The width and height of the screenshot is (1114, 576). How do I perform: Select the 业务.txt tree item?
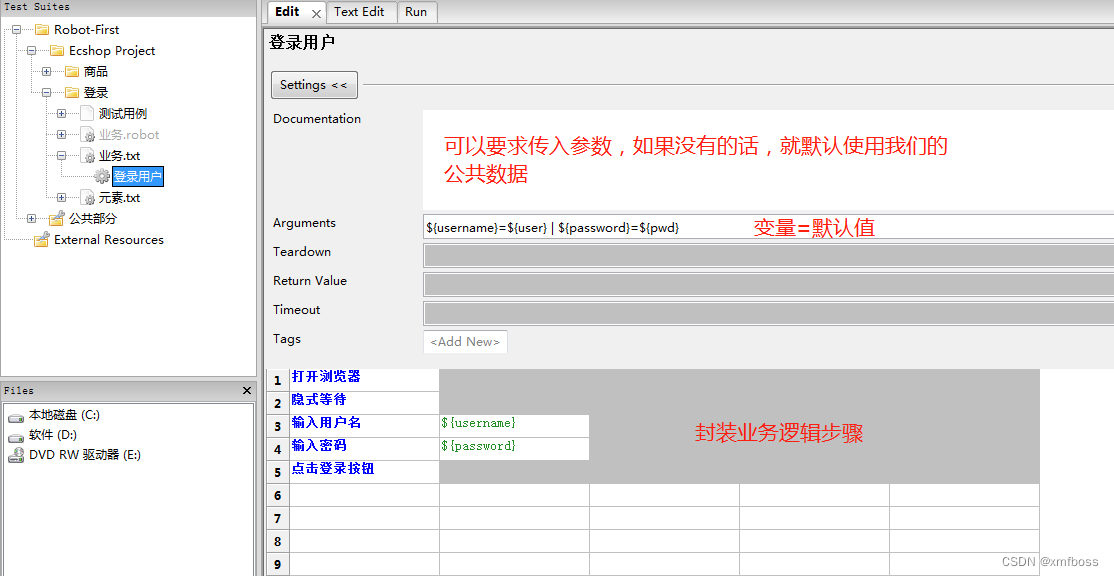click(119, 156)
